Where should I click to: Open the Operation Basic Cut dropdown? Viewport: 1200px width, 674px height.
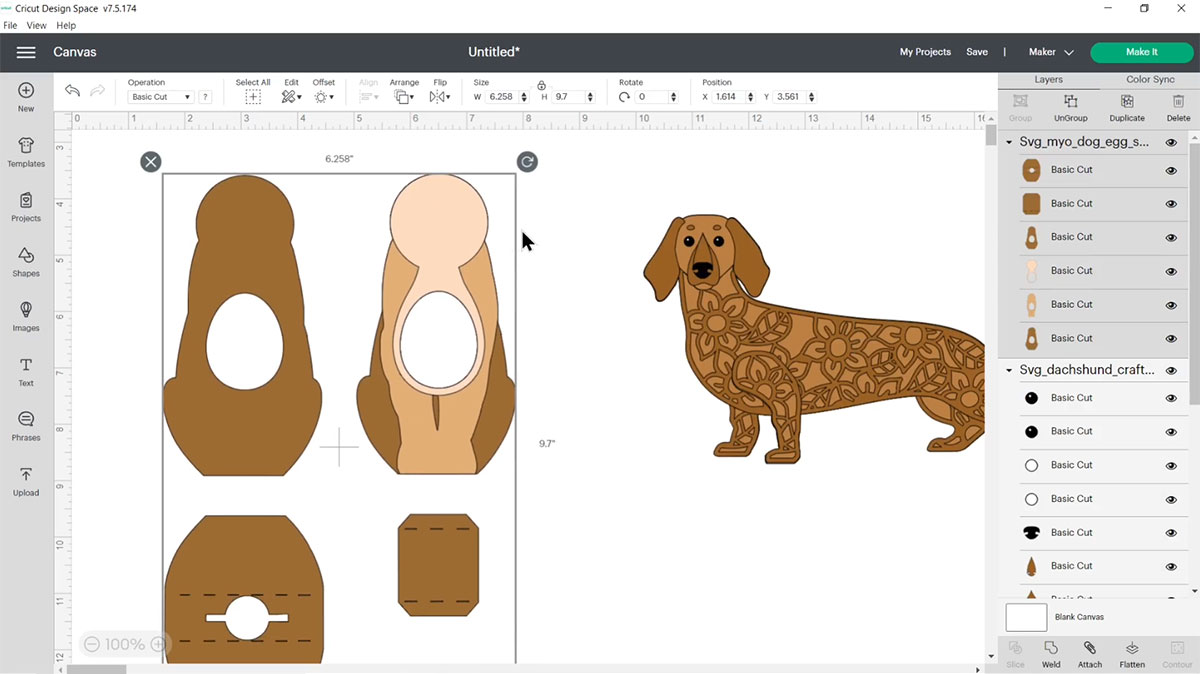coord(161,97)
